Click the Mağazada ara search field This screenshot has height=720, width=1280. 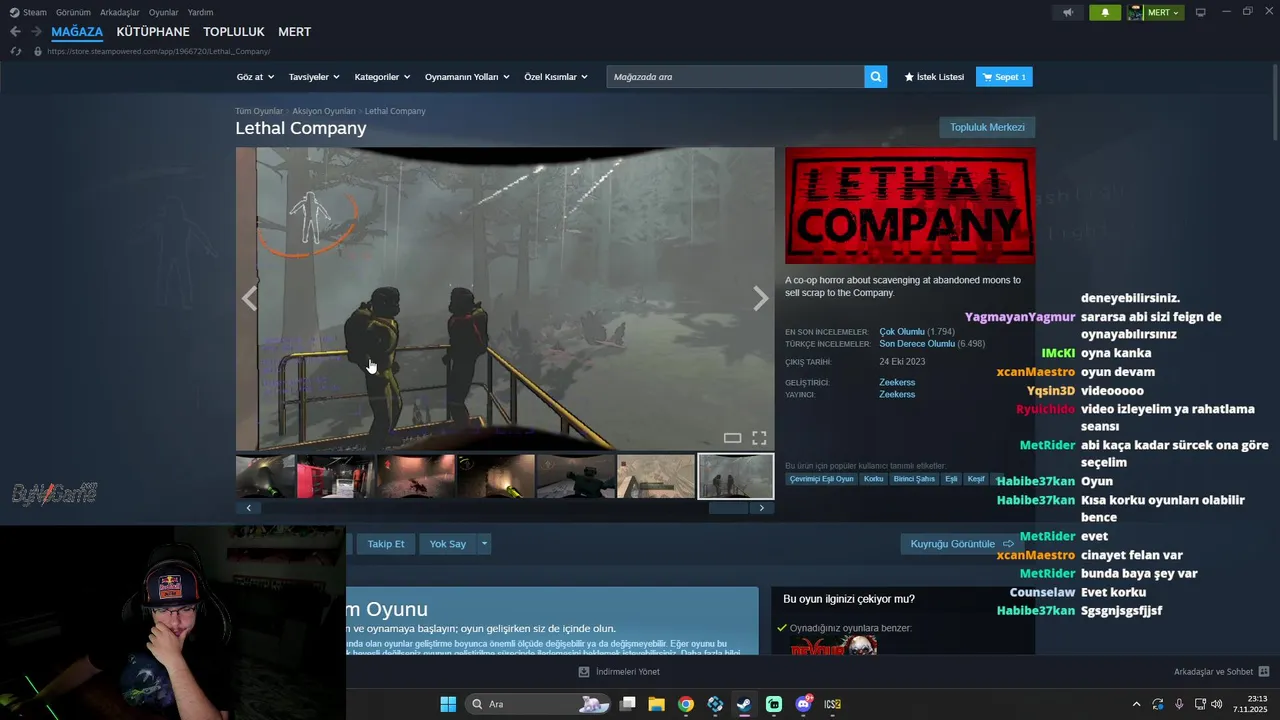[x=735, y=77]
